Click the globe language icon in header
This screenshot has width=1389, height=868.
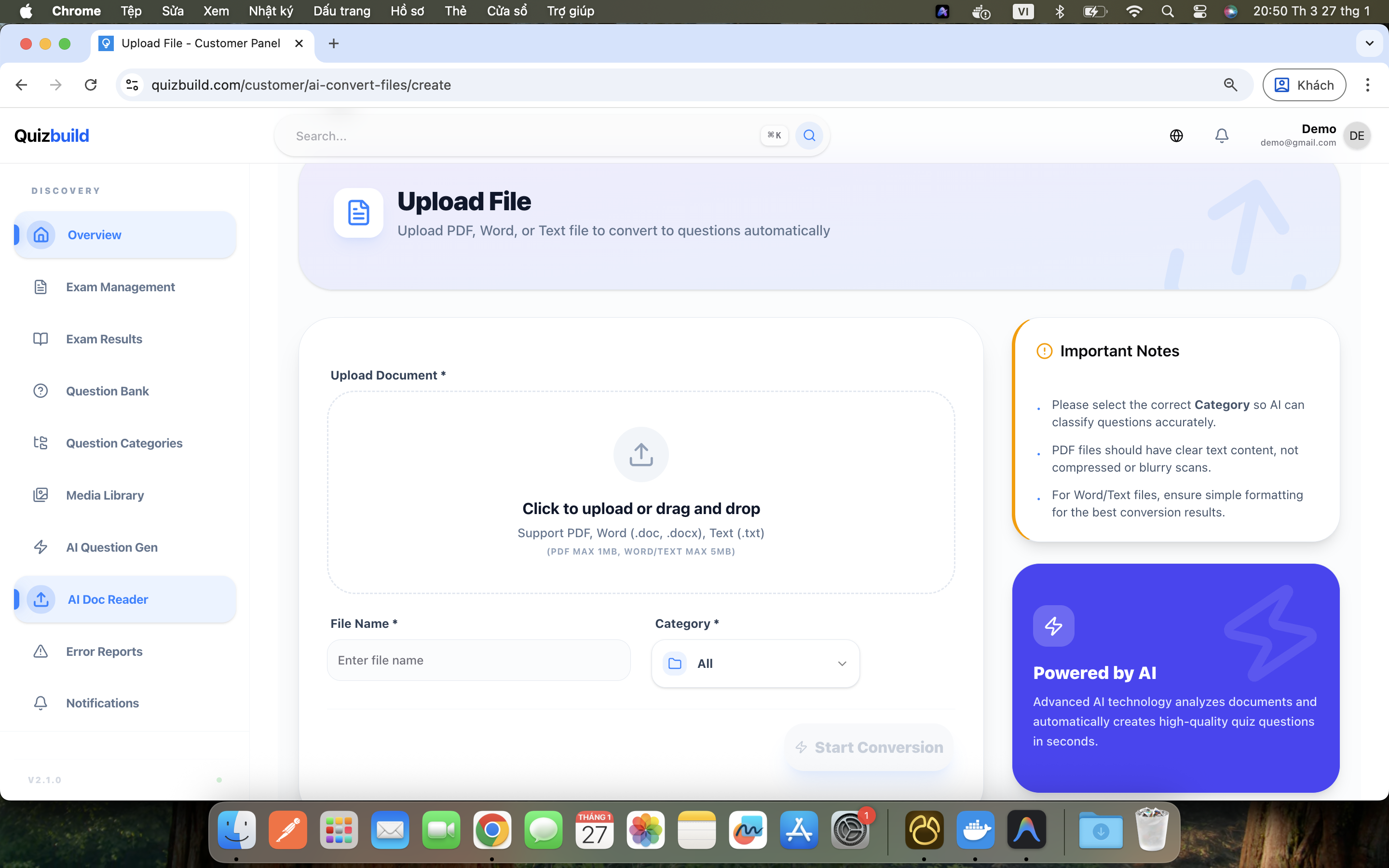pyautogui.click(x=1177, y=136)
